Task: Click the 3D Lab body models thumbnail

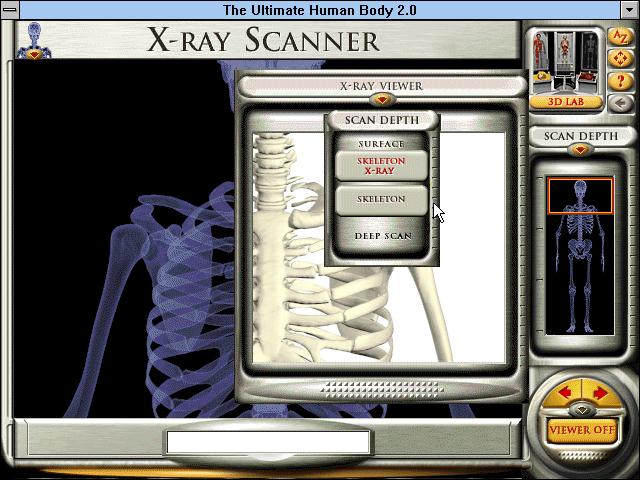Action: point(565,62)
